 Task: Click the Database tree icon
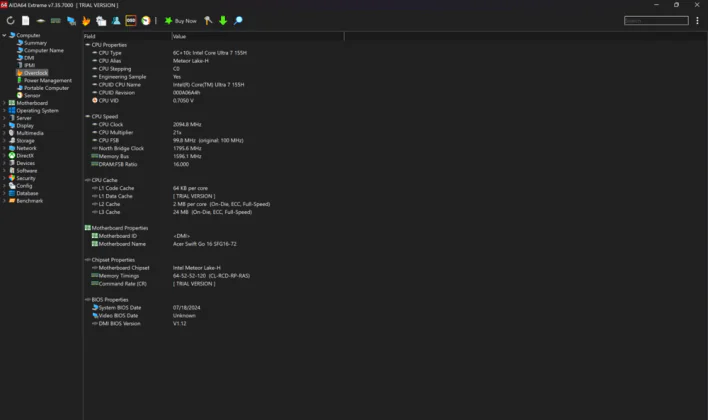point(12,193)
